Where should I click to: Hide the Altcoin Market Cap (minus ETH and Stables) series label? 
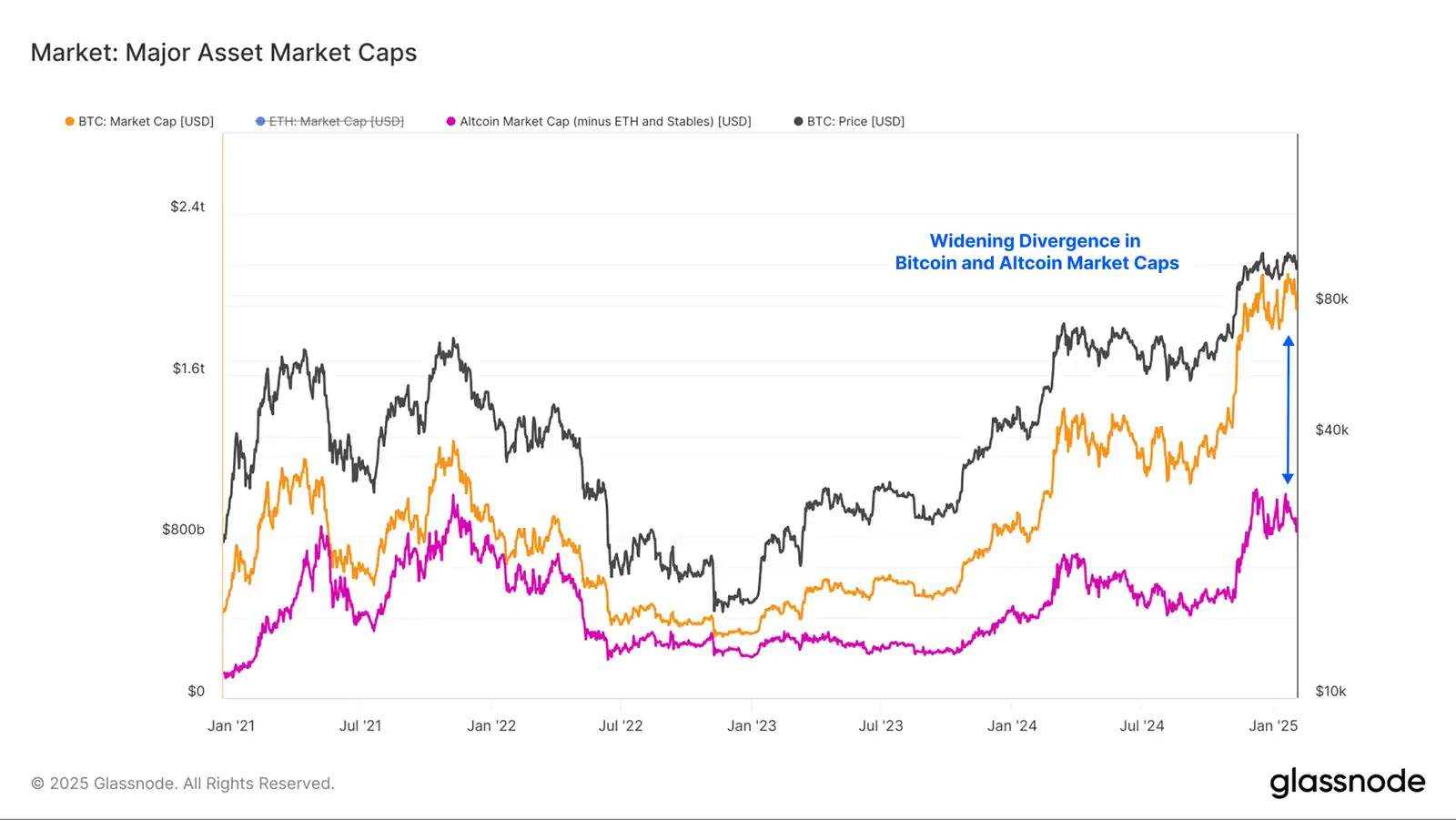point(605,121)
